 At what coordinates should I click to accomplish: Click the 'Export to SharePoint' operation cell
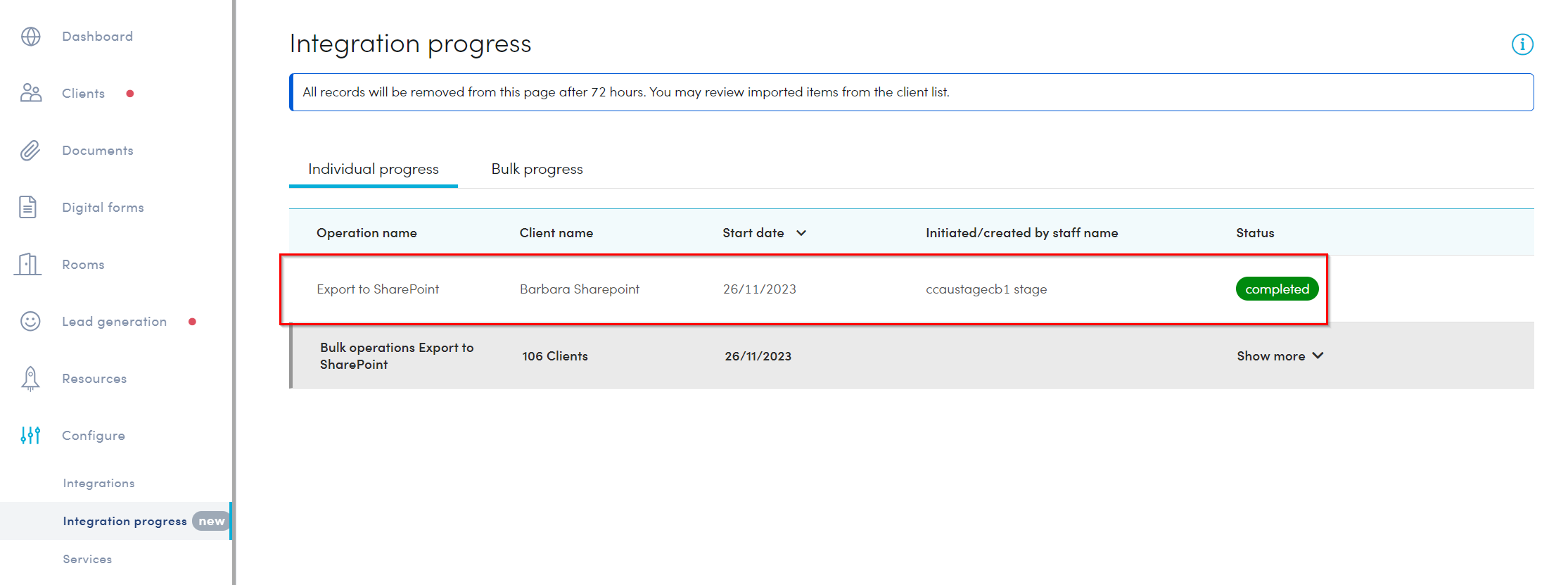pyautogui.click(x=378, y=289)
